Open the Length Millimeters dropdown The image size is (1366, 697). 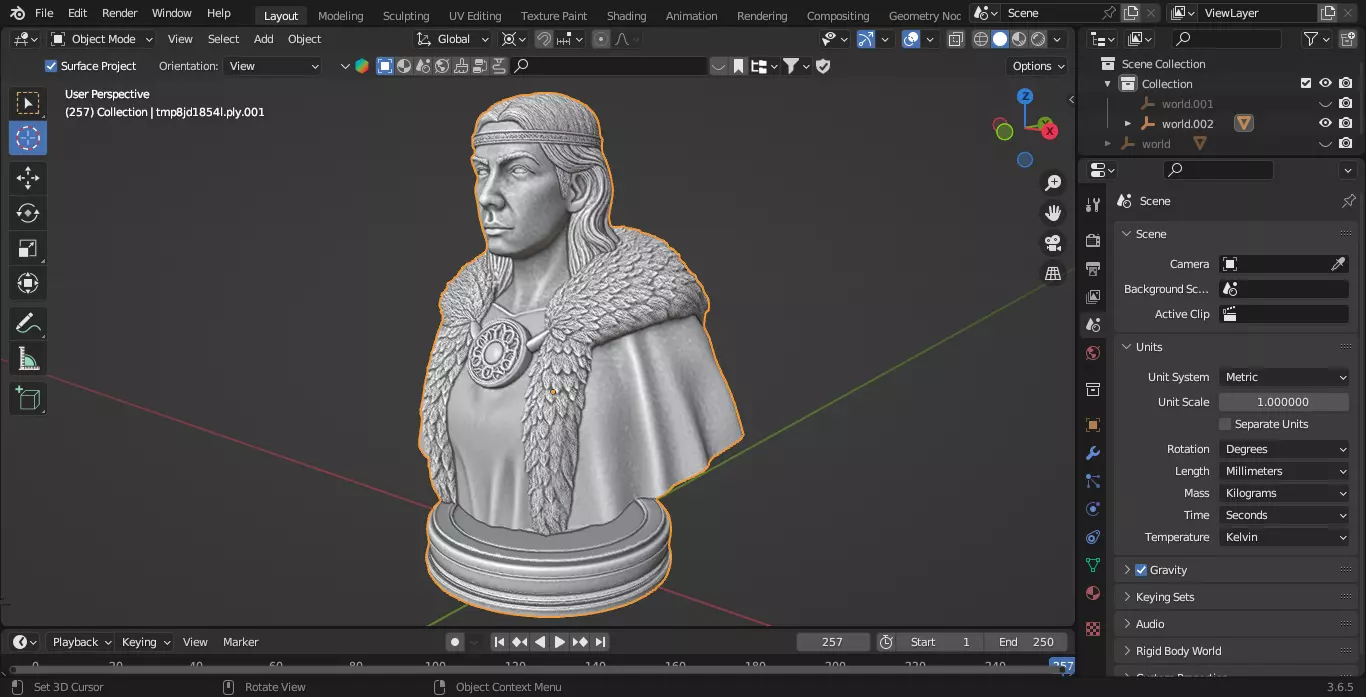click(x=1284, y=471)
